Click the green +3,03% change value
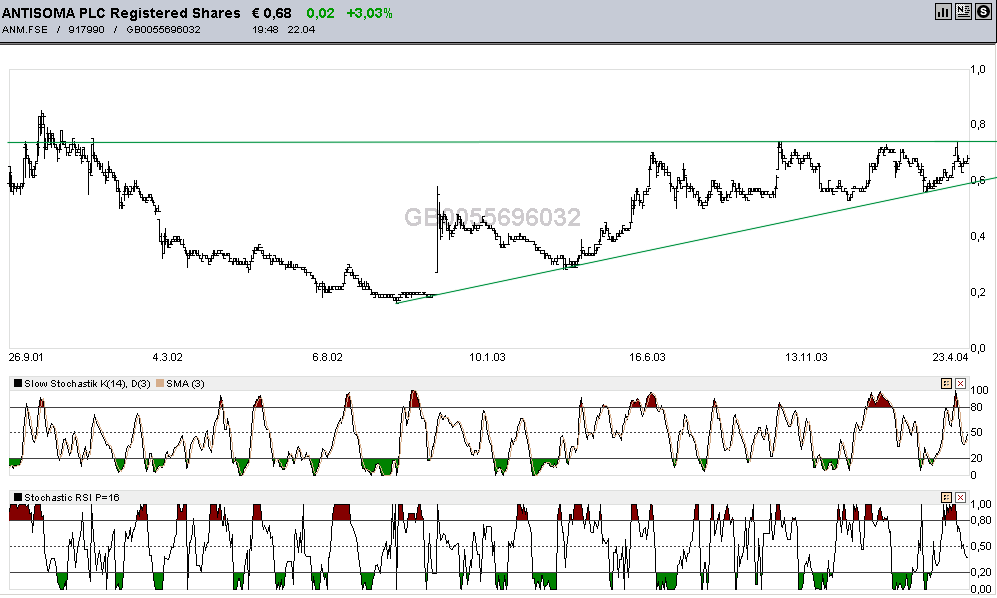 click(369, 13)
